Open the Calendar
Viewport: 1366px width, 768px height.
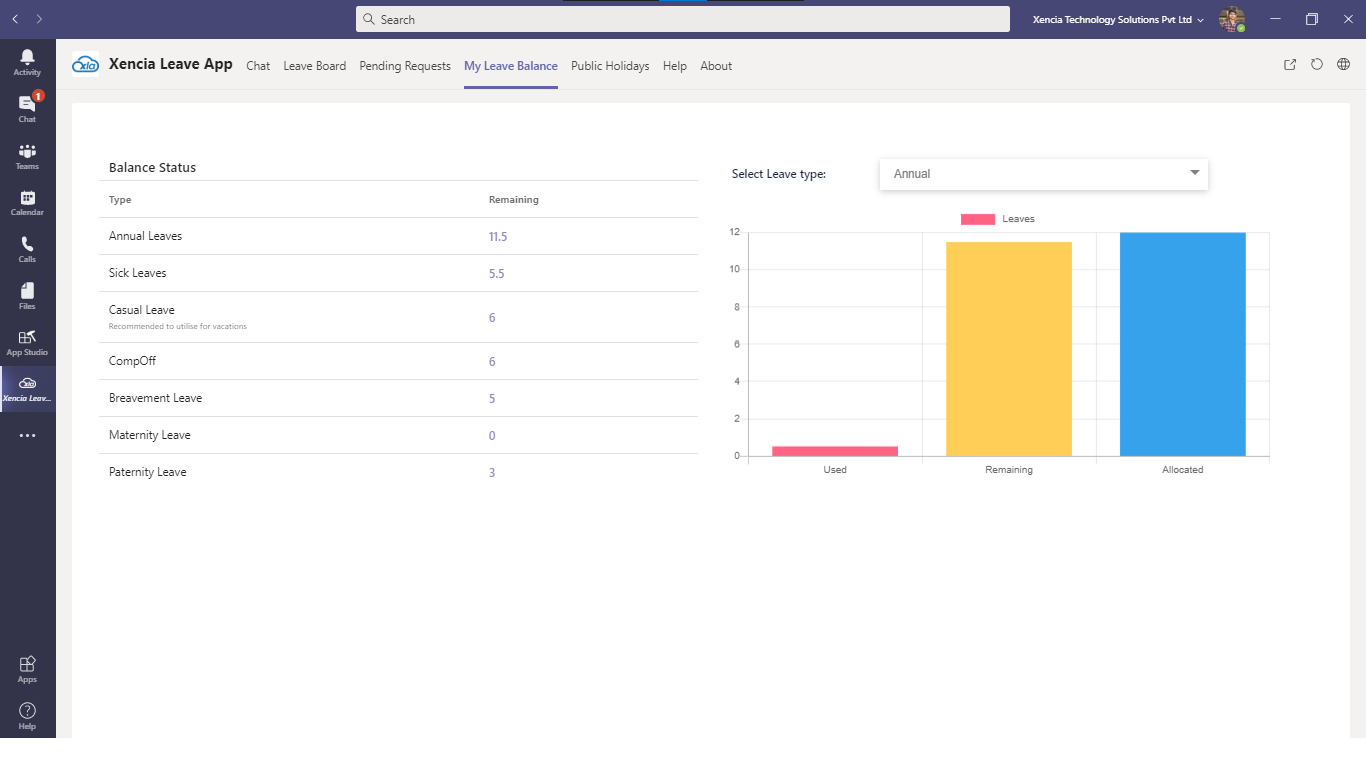[x=27, y=201]
